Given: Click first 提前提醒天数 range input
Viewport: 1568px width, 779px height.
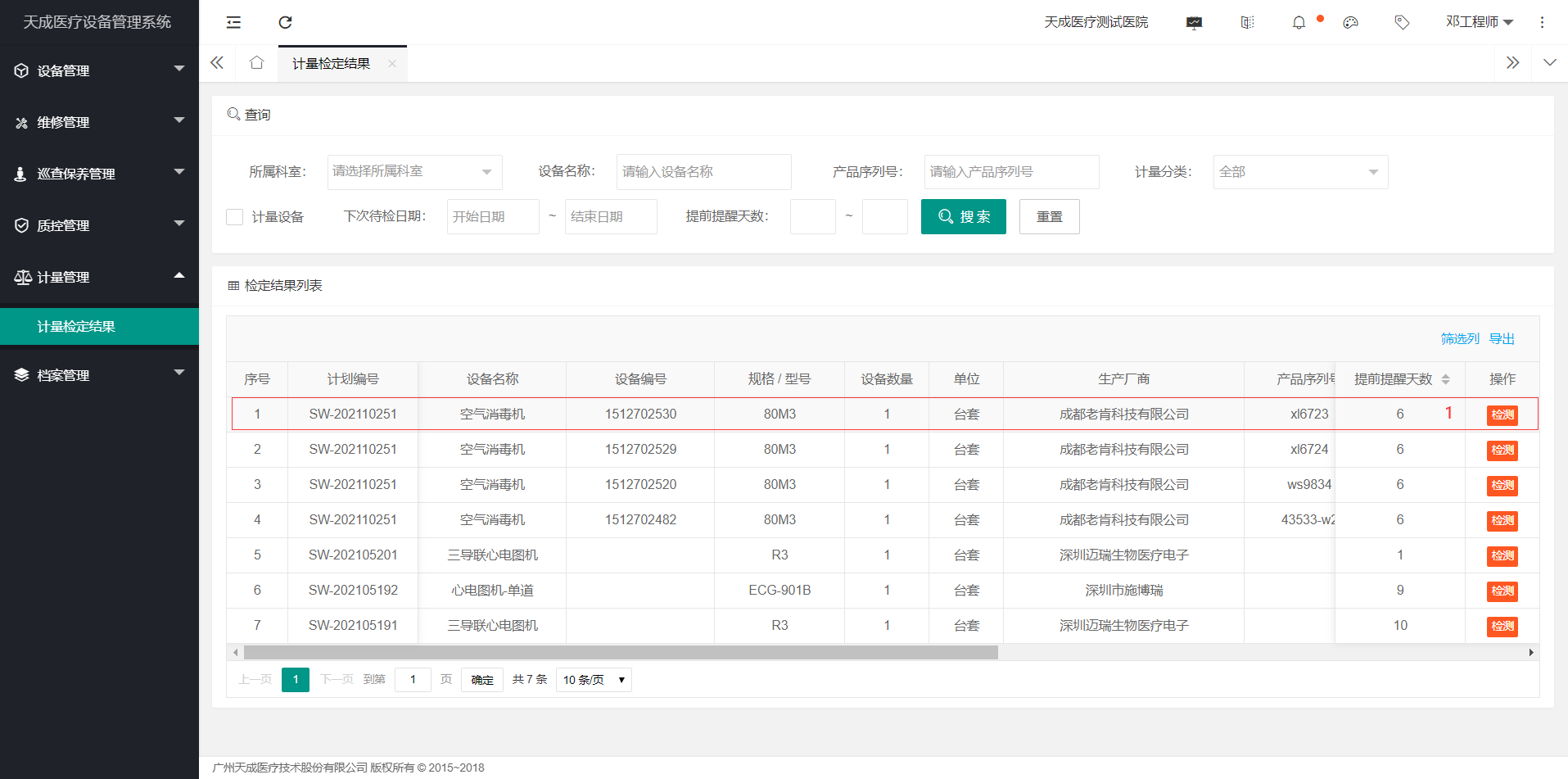Looking at the screenshot, I should coord(812,217).
